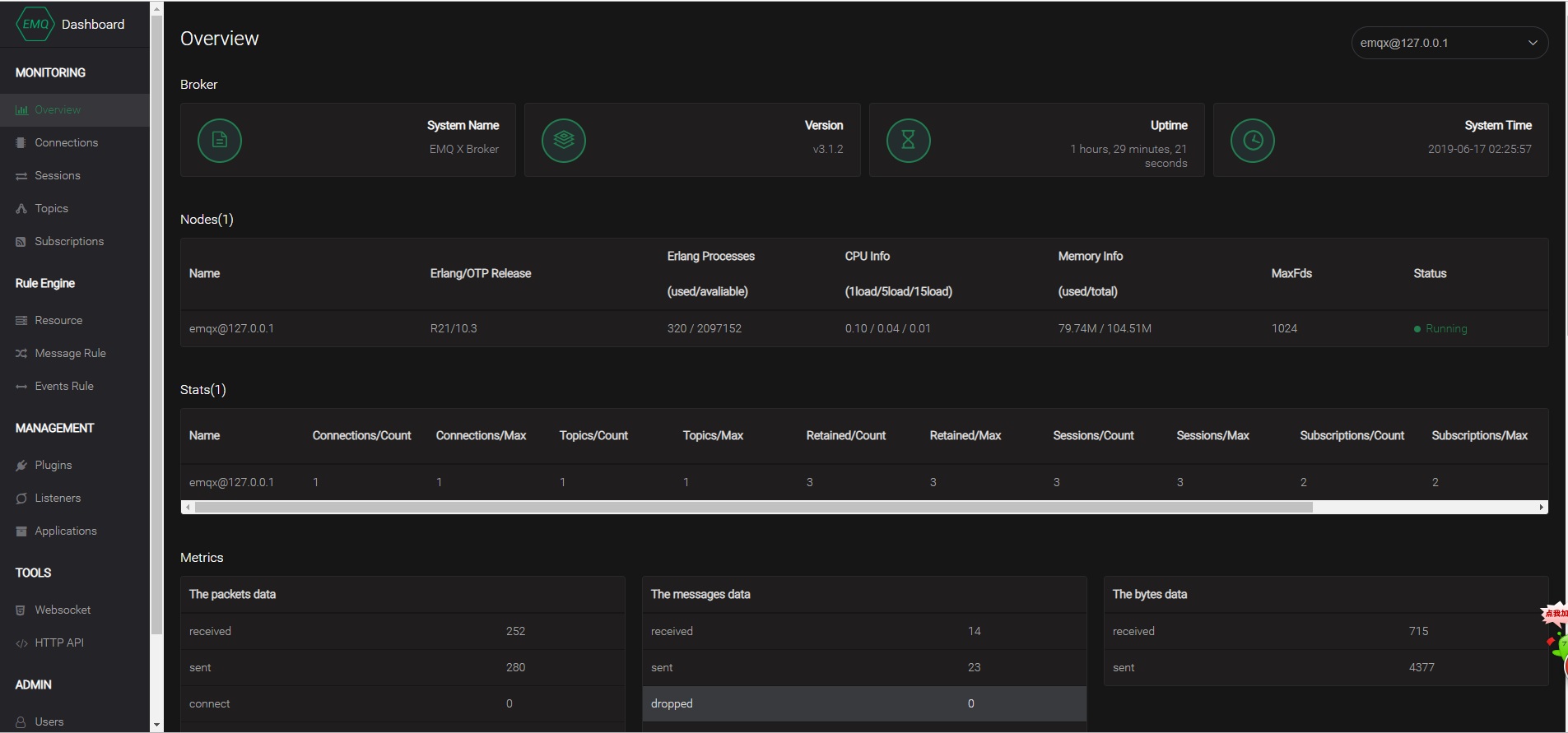
Task: Open the Applications page
Action: (x=75, y=531)
